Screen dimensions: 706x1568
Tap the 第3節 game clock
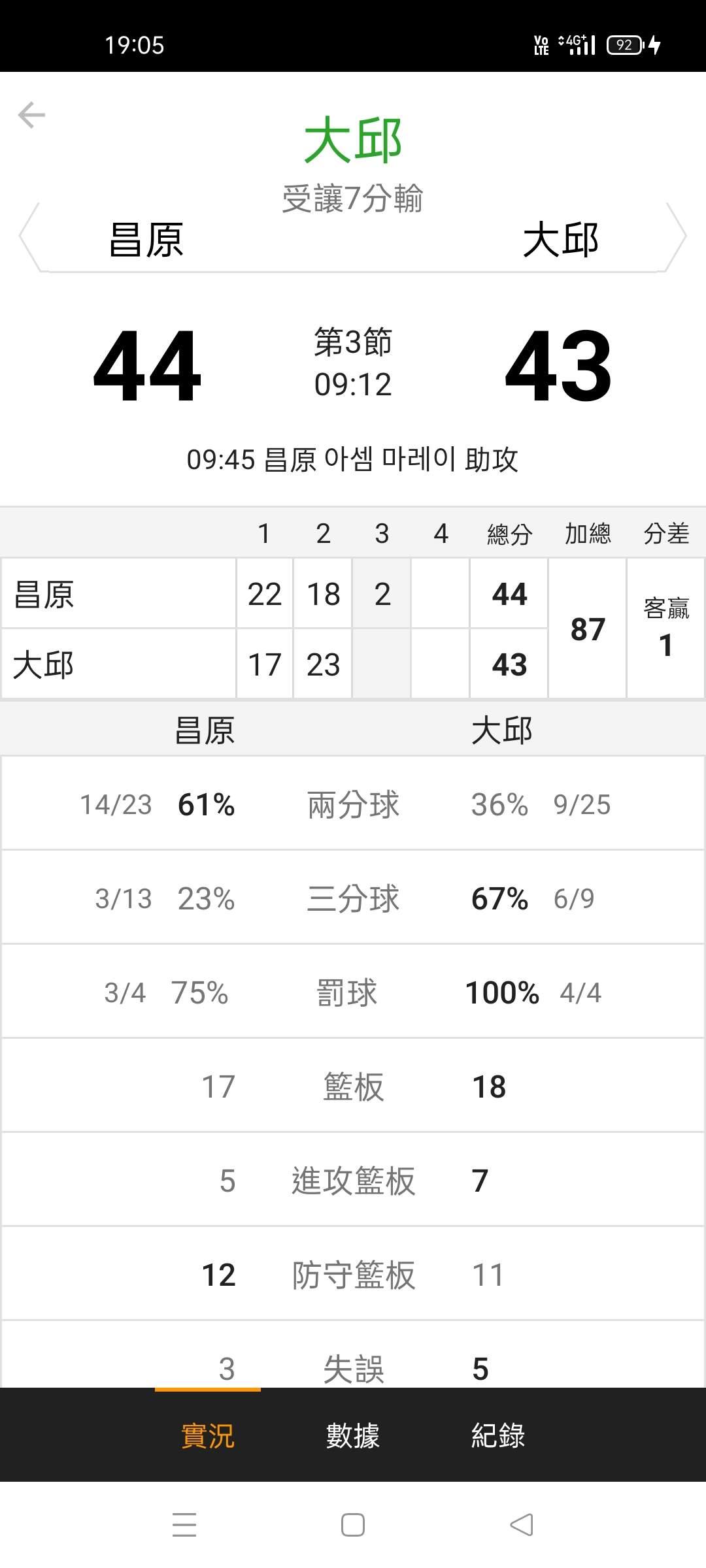pos(353,363)
